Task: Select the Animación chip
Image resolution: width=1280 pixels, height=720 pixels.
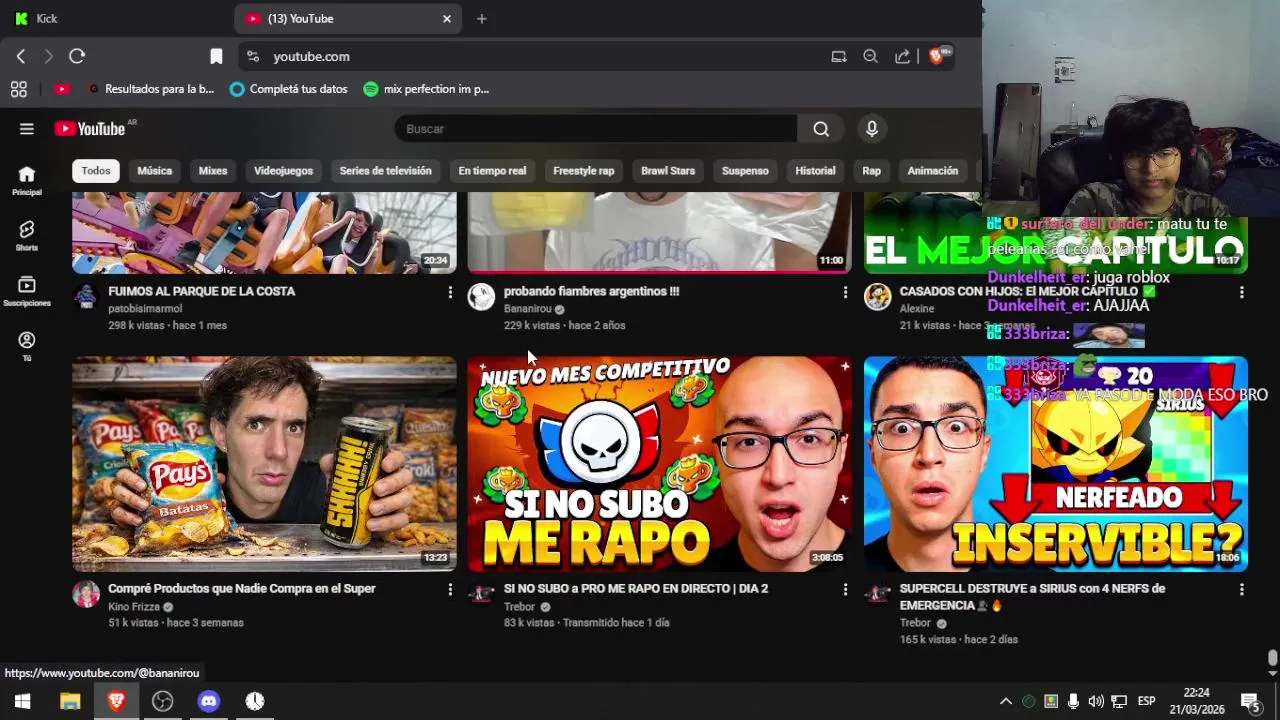Action: click(x=933, y=171)
